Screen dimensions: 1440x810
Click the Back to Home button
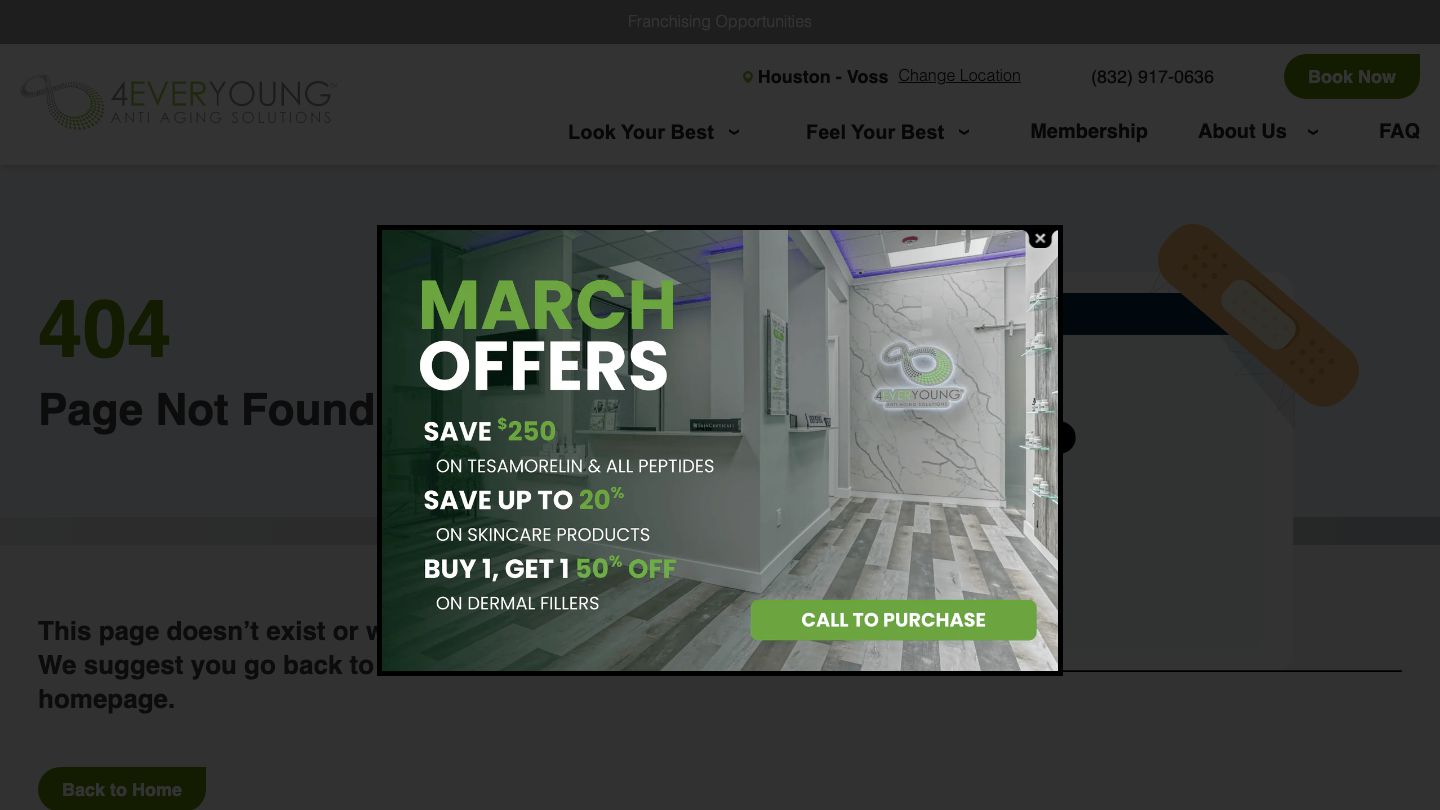(122, 789)
